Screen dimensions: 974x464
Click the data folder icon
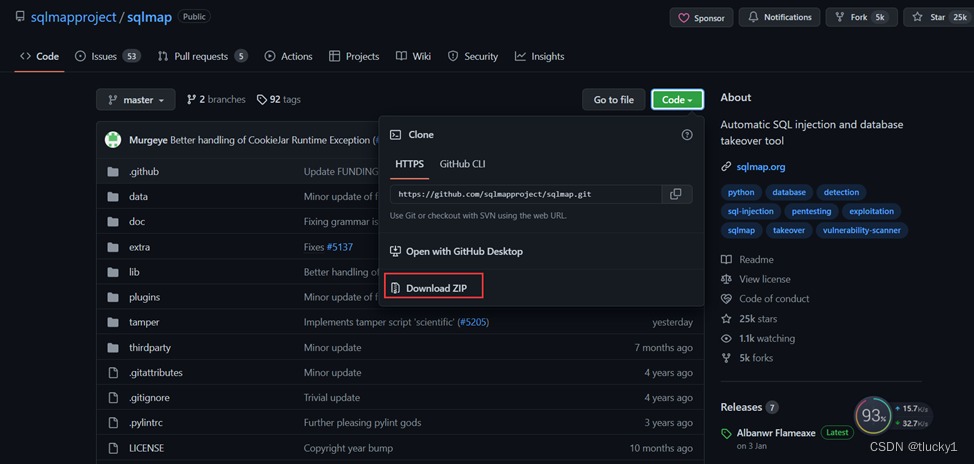coord(112,196)
